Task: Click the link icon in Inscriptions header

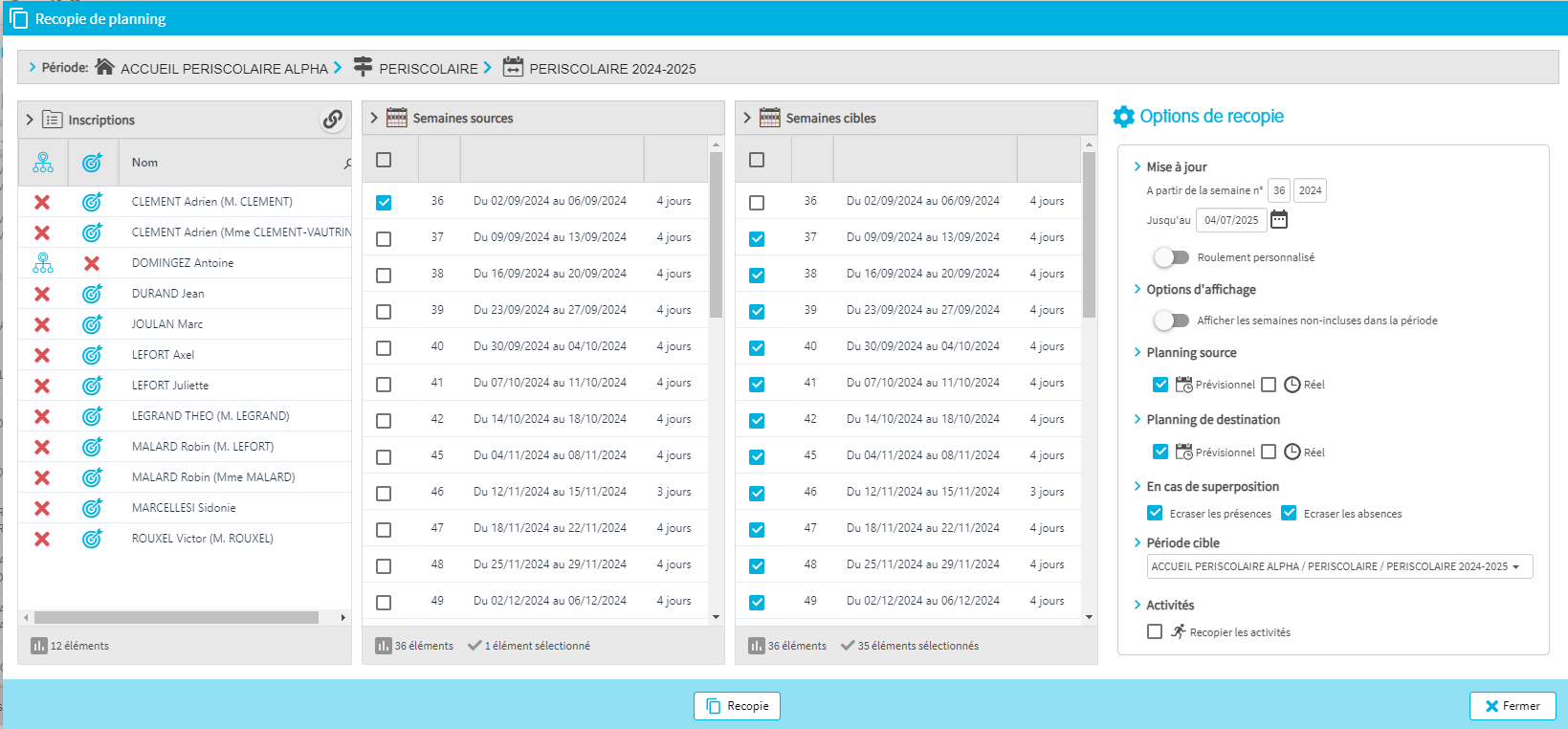Action: [332, 120]
